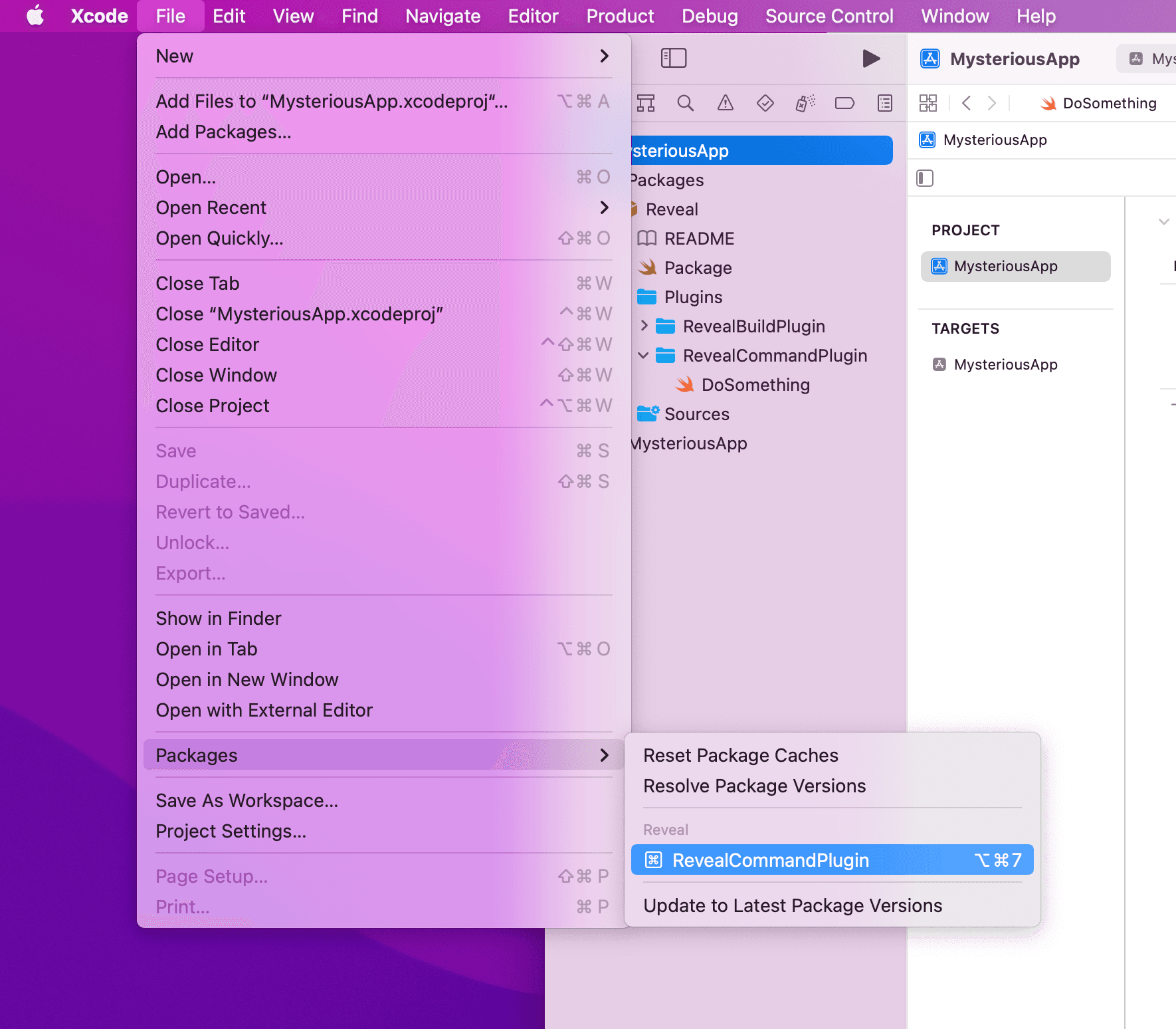The image size is (1176, 1029).
Task: Open the issue navigator warning icon
Action: [726, 103]
